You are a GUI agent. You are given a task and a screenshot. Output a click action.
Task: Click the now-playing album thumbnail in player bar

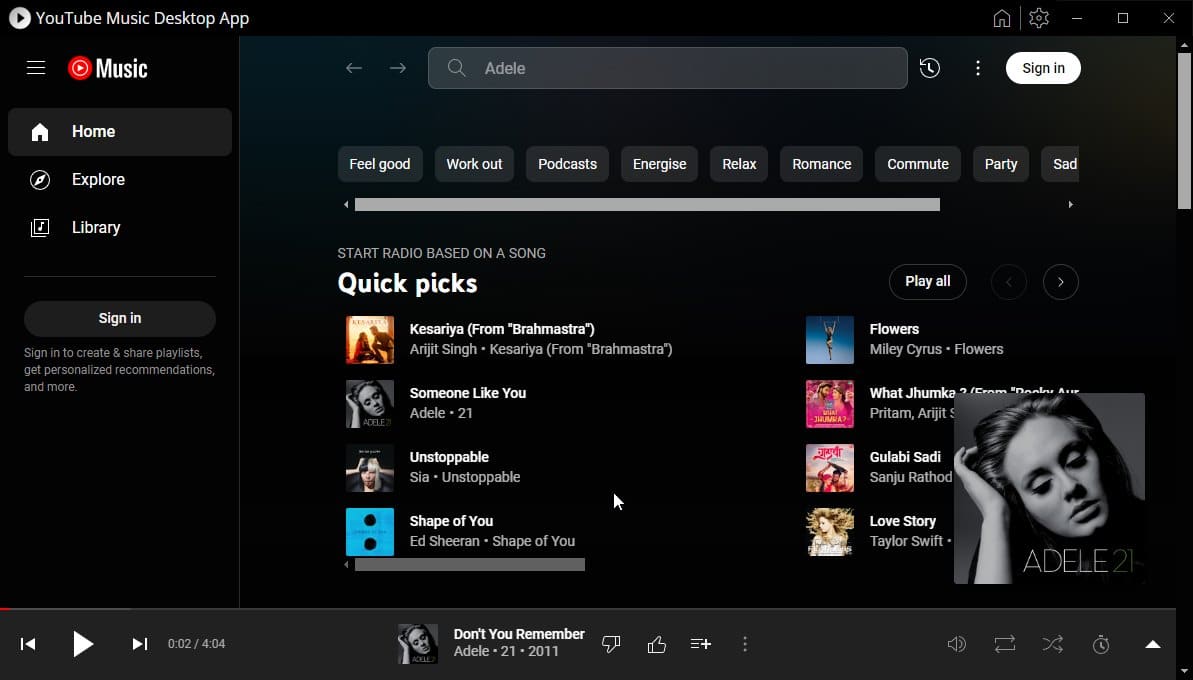418,643
